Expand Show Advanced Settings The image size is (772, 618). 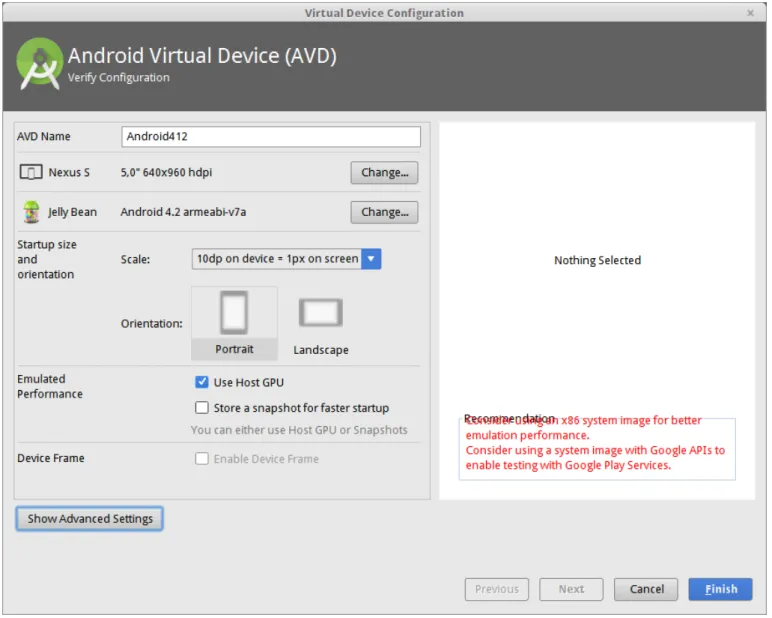90,520
